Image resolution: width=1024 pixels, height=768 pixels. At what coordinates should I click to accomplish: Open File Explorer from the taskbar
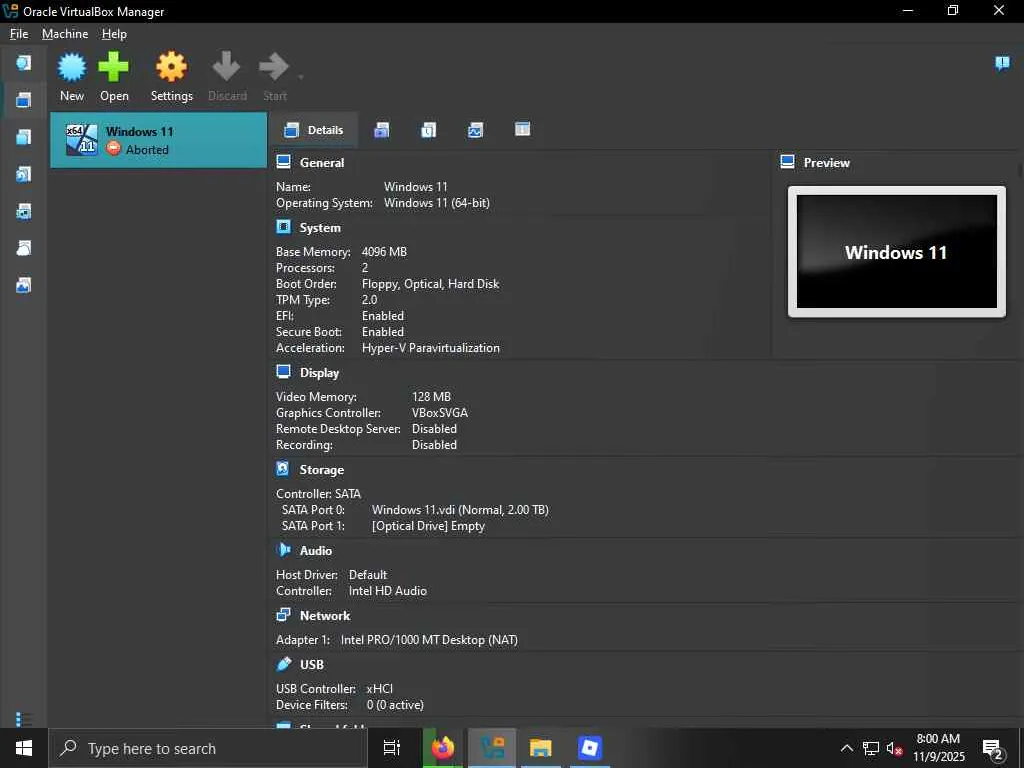[x=541, y=748]
